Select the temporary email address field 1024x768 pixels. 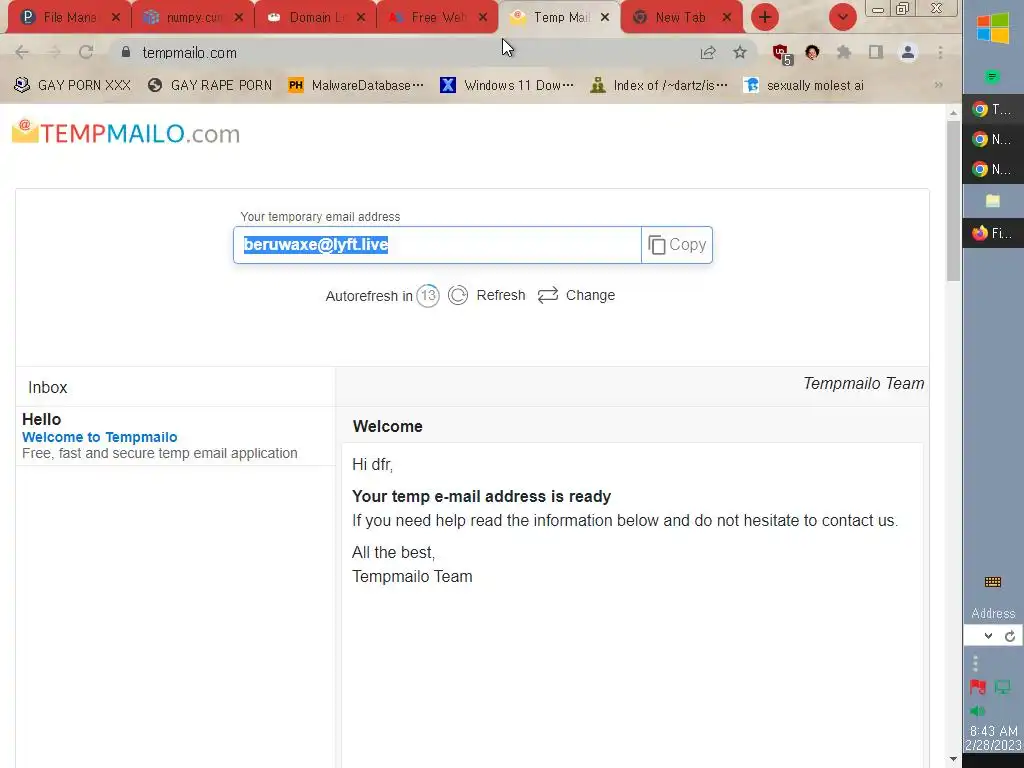pyautogui.click(x=437, y=245)
